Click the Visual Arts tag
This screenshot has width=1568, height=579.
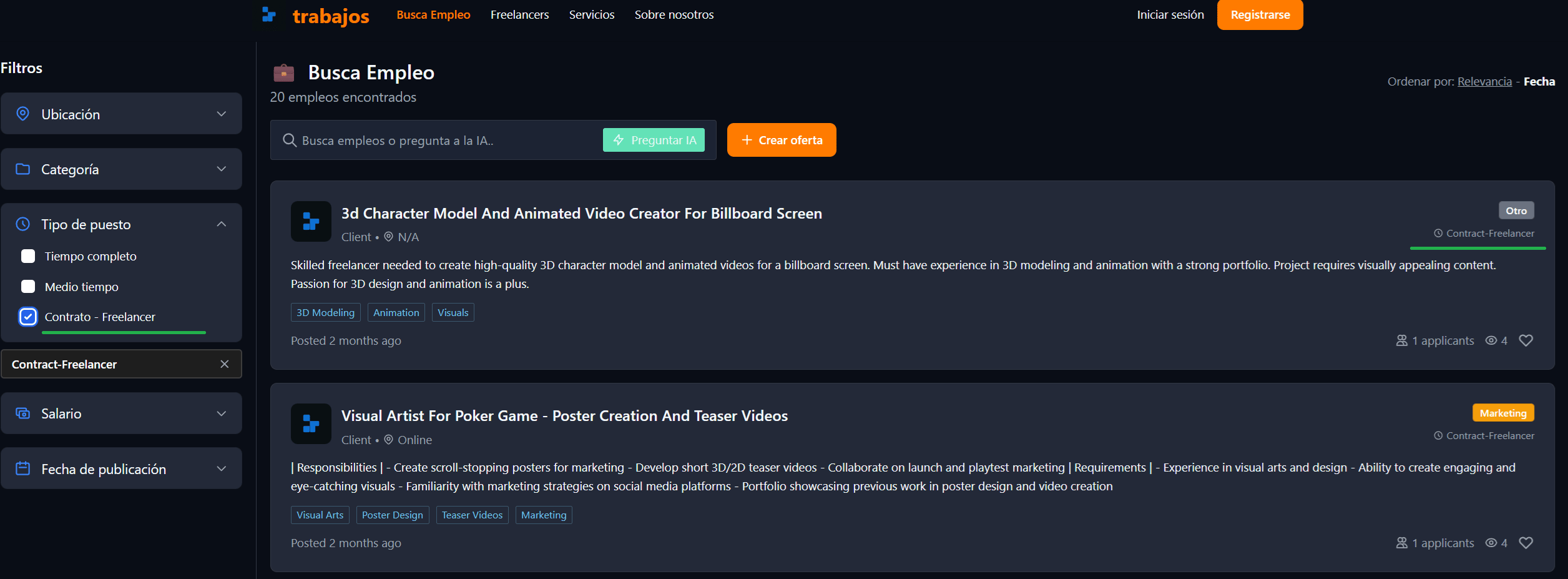[320, 515]
